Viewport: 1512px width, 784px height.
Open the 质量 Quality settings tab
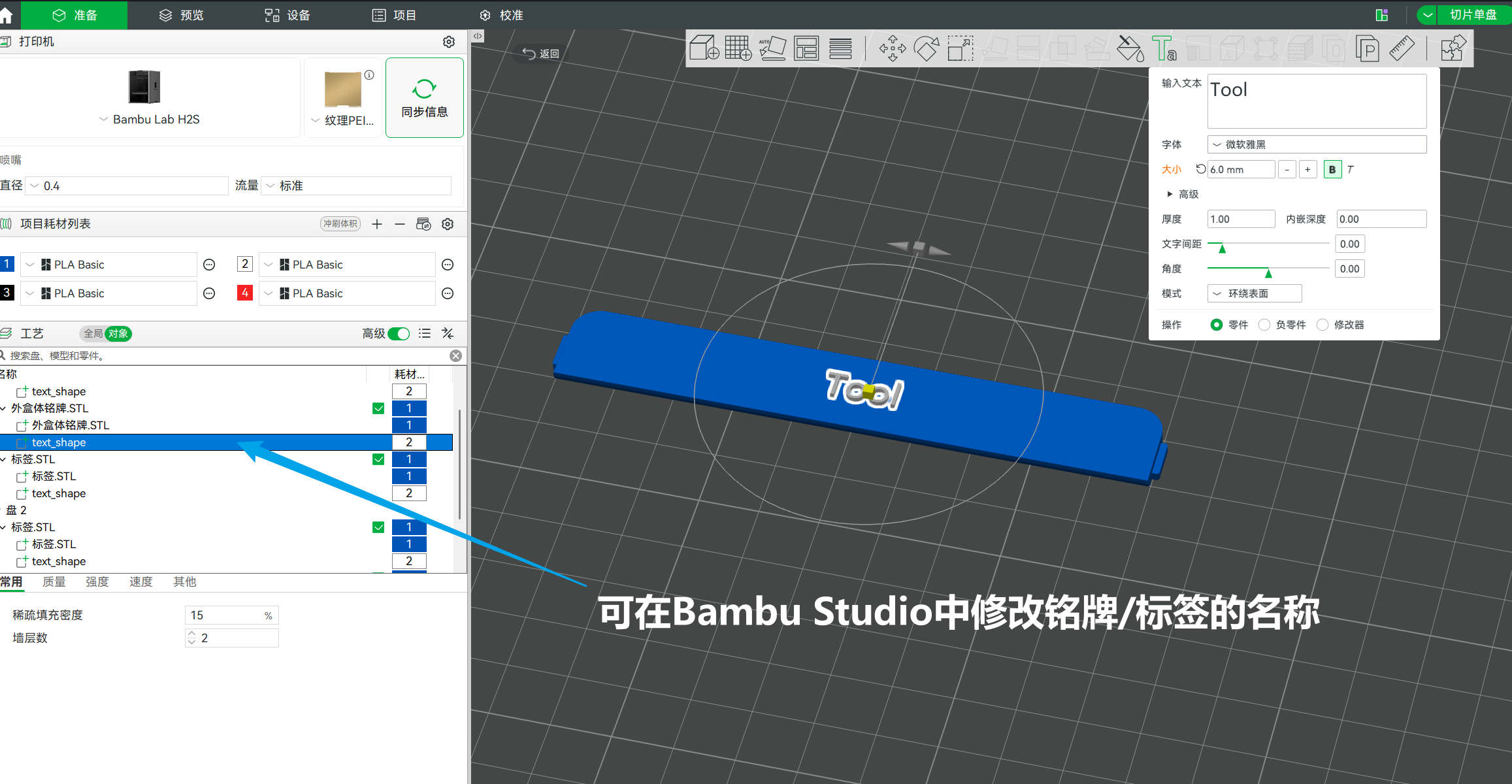tap(54, 581)
